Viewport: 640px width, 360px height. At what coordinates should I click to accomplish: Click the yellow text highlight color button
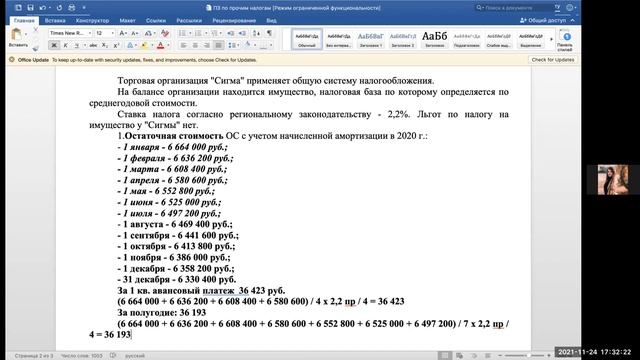click(x=144, y=45)
